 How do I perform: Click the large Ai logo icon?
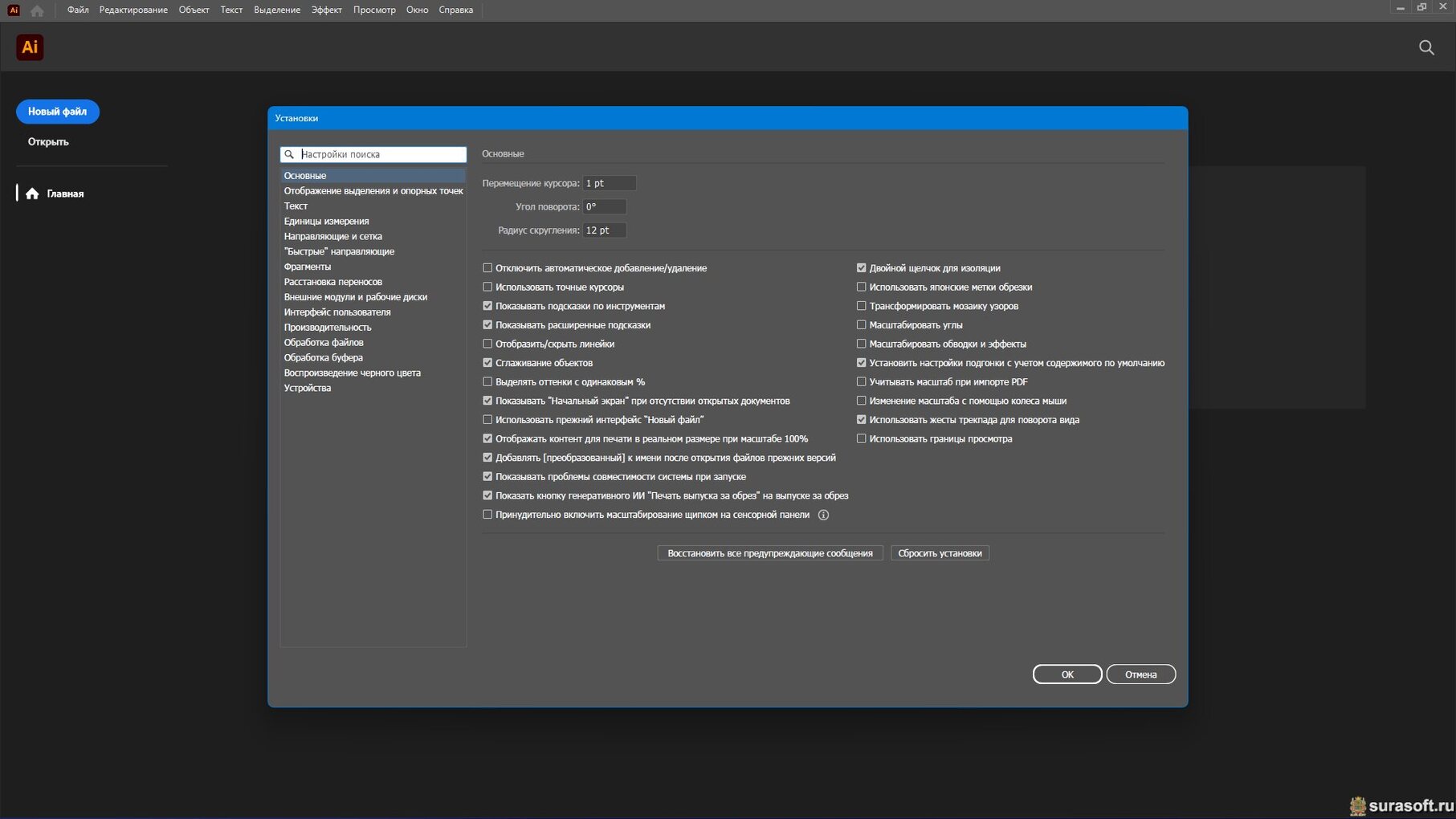(x=30, y=47)
